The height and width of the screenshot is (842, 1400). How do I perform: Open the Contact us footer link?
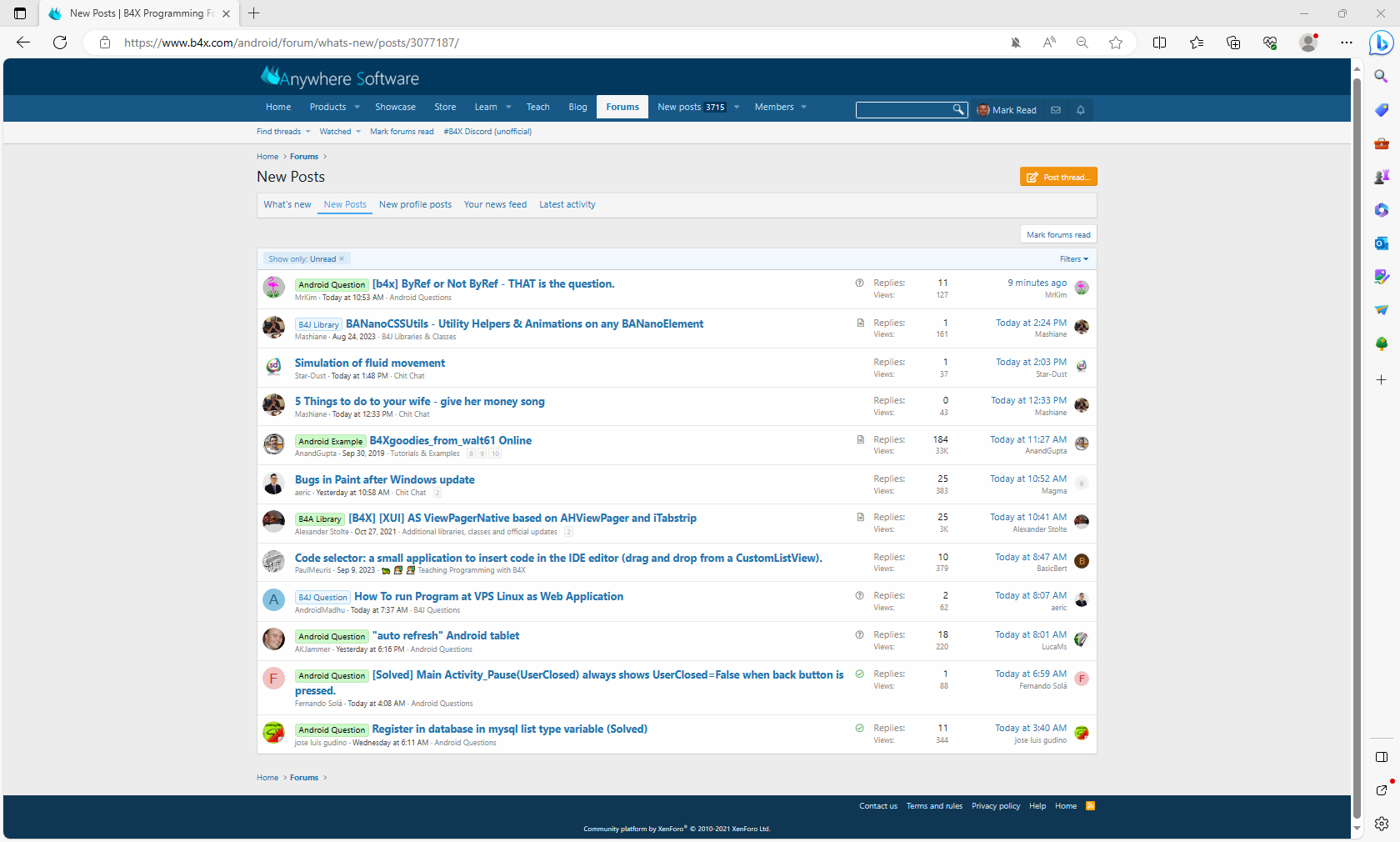point(878,806)
